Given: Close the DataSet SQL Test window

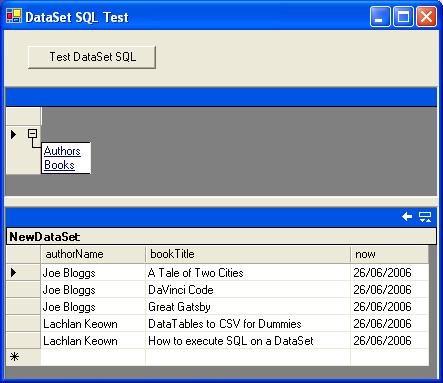Looking at the screenshot, I should 426,16.
